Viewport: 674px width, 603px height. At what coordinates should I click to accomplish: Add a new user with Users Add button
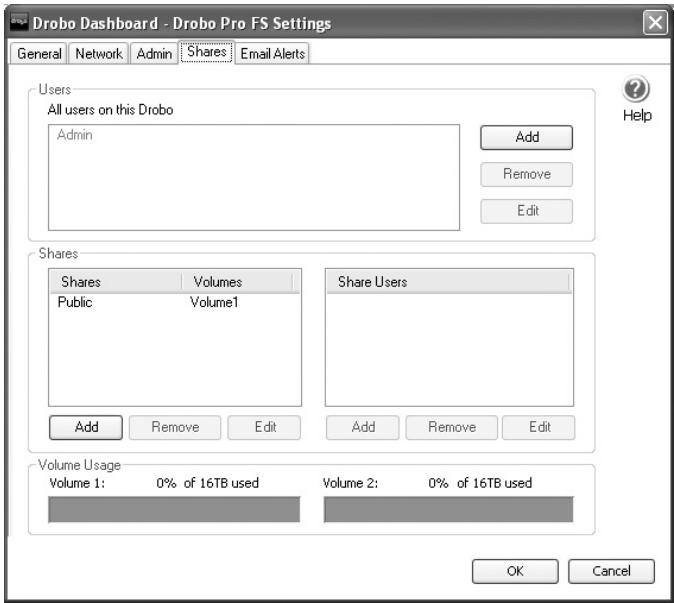tap(527, 138)
